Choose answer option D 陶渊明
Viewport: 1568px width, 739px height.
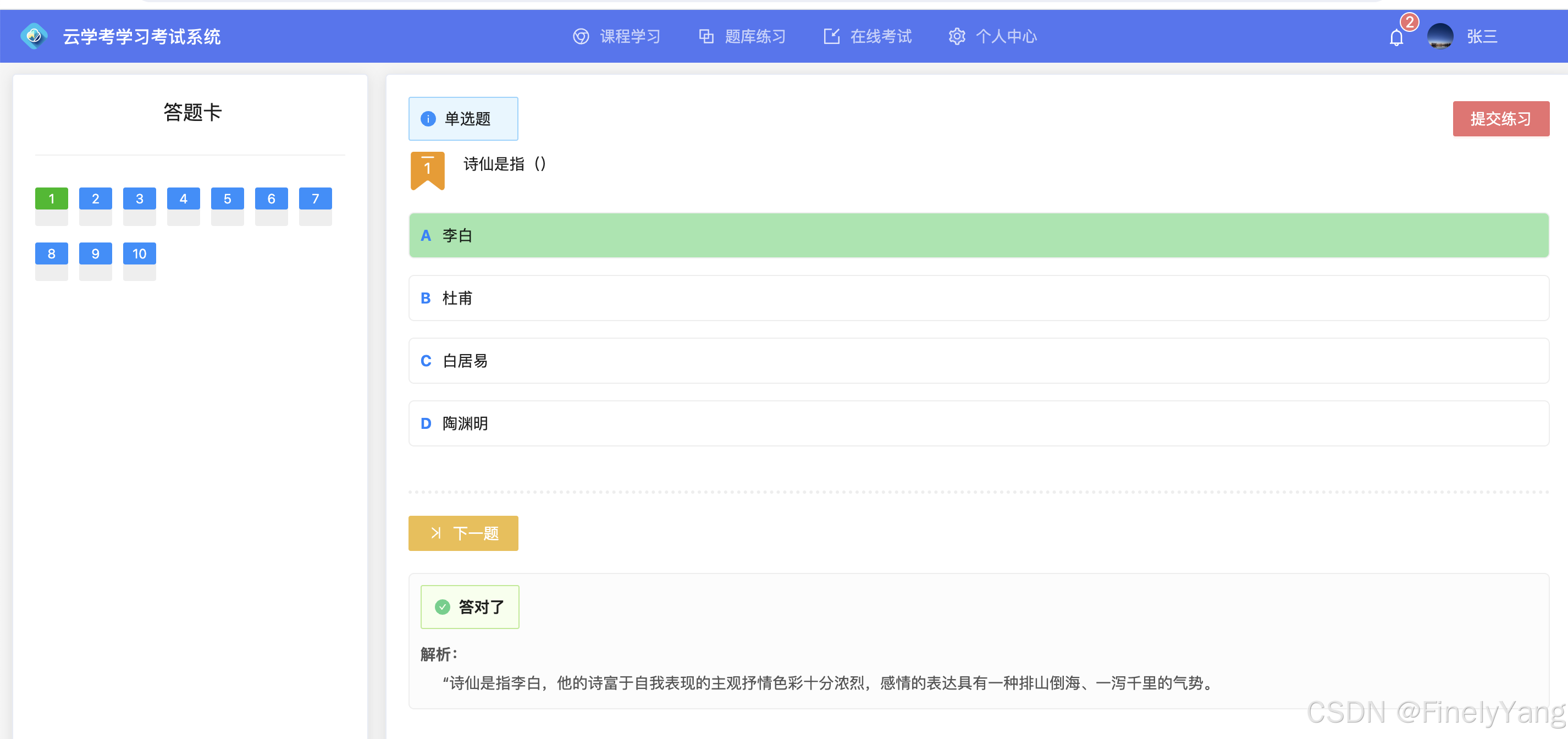[x=978, y=424]
